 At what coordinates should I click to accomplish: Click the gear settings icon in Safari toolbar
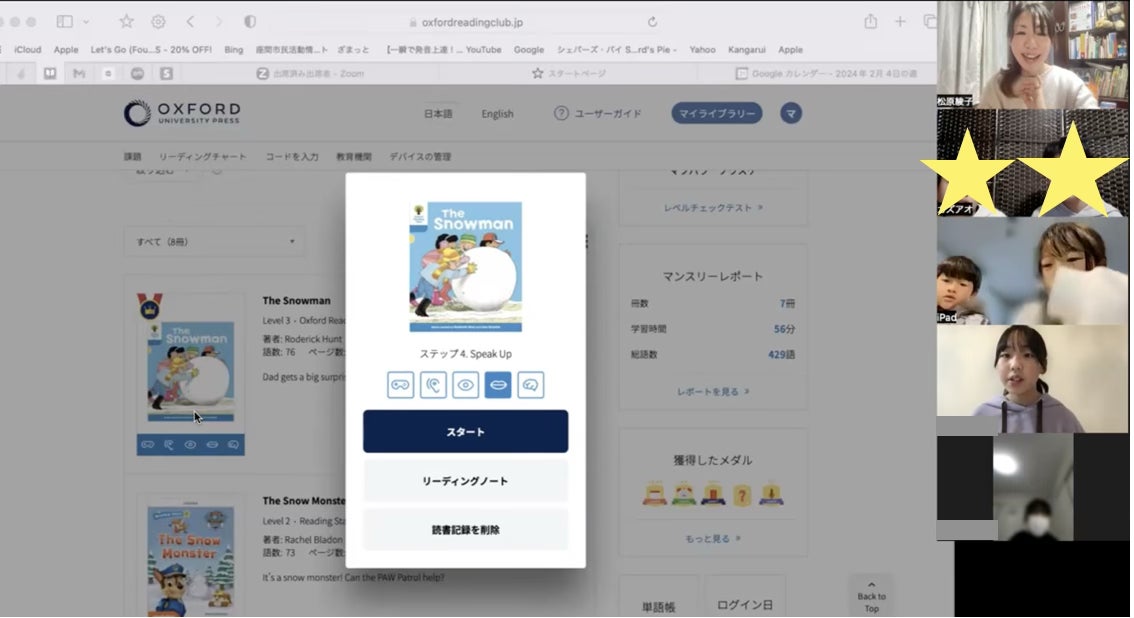[158, 22]
